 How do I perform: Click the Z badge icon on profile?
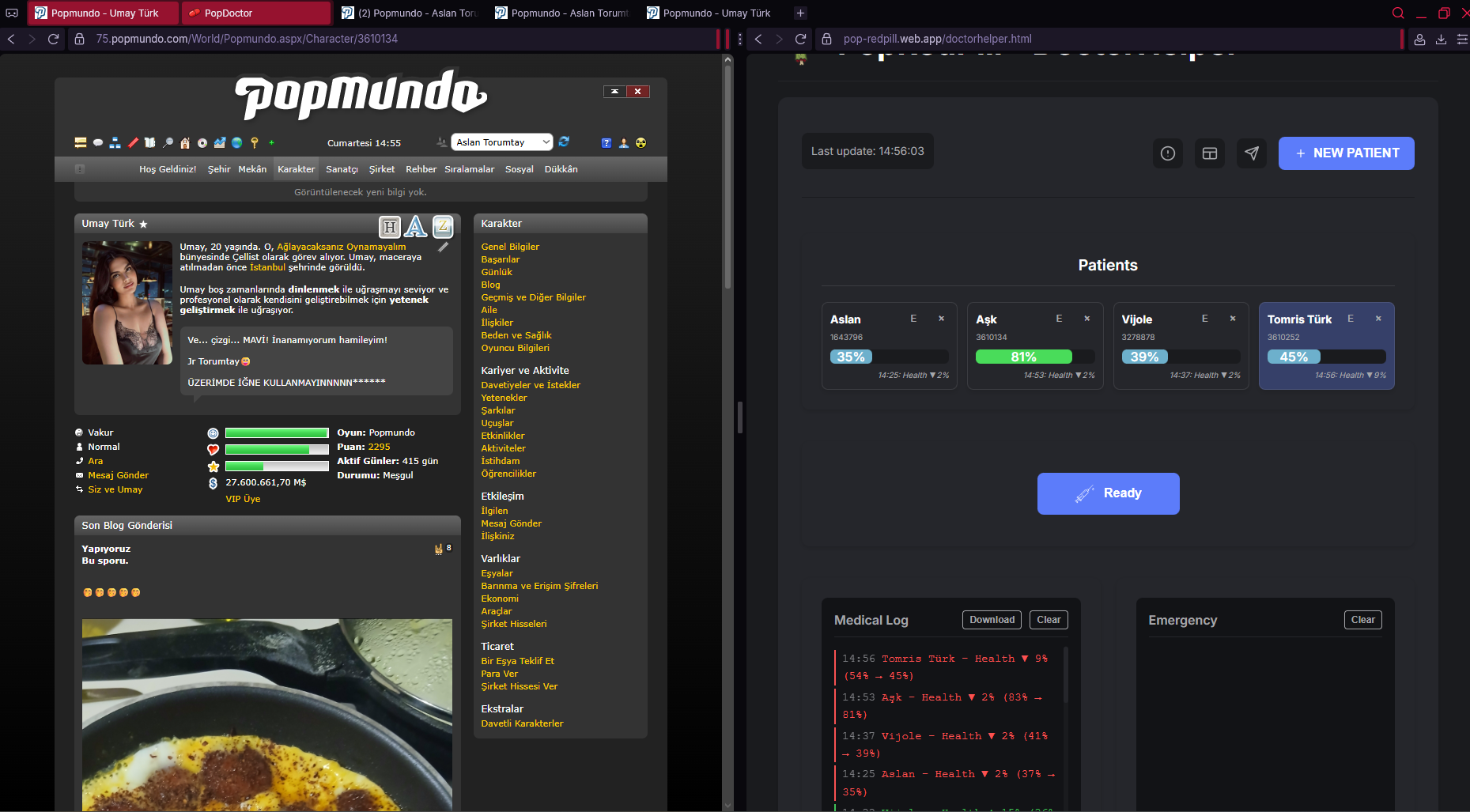tap(443, 227)
